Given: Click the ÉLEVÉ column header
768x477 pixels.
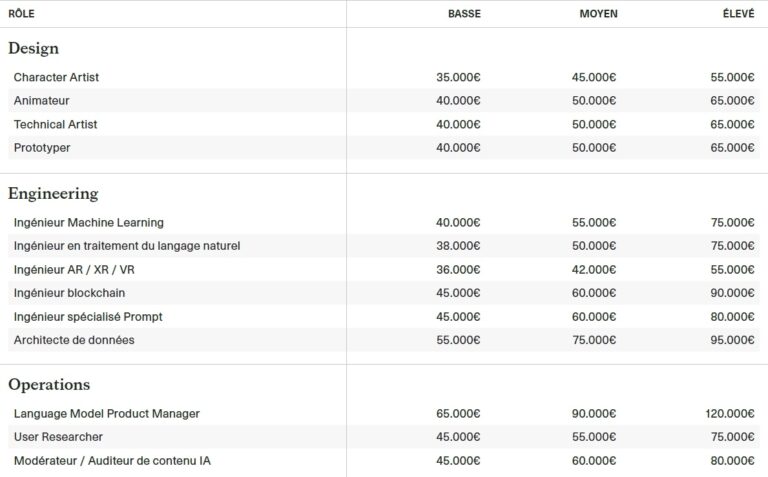Looking at the screenshot, I should coord(738,14).
